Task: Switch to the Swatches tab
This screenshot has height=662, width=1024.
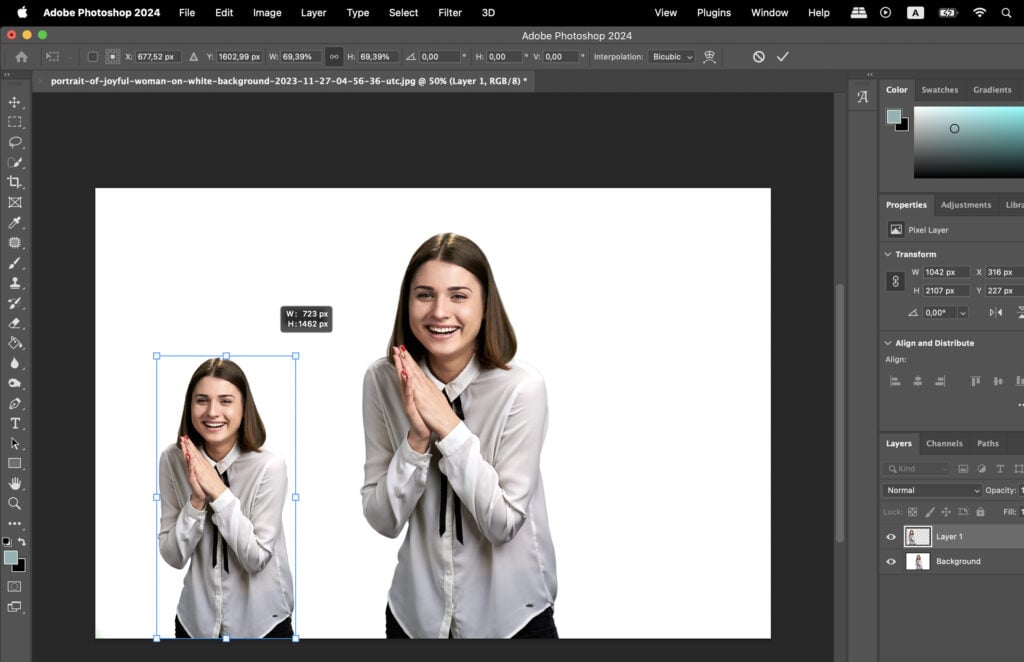Action: pyautogui.click(x=939, y=89)
